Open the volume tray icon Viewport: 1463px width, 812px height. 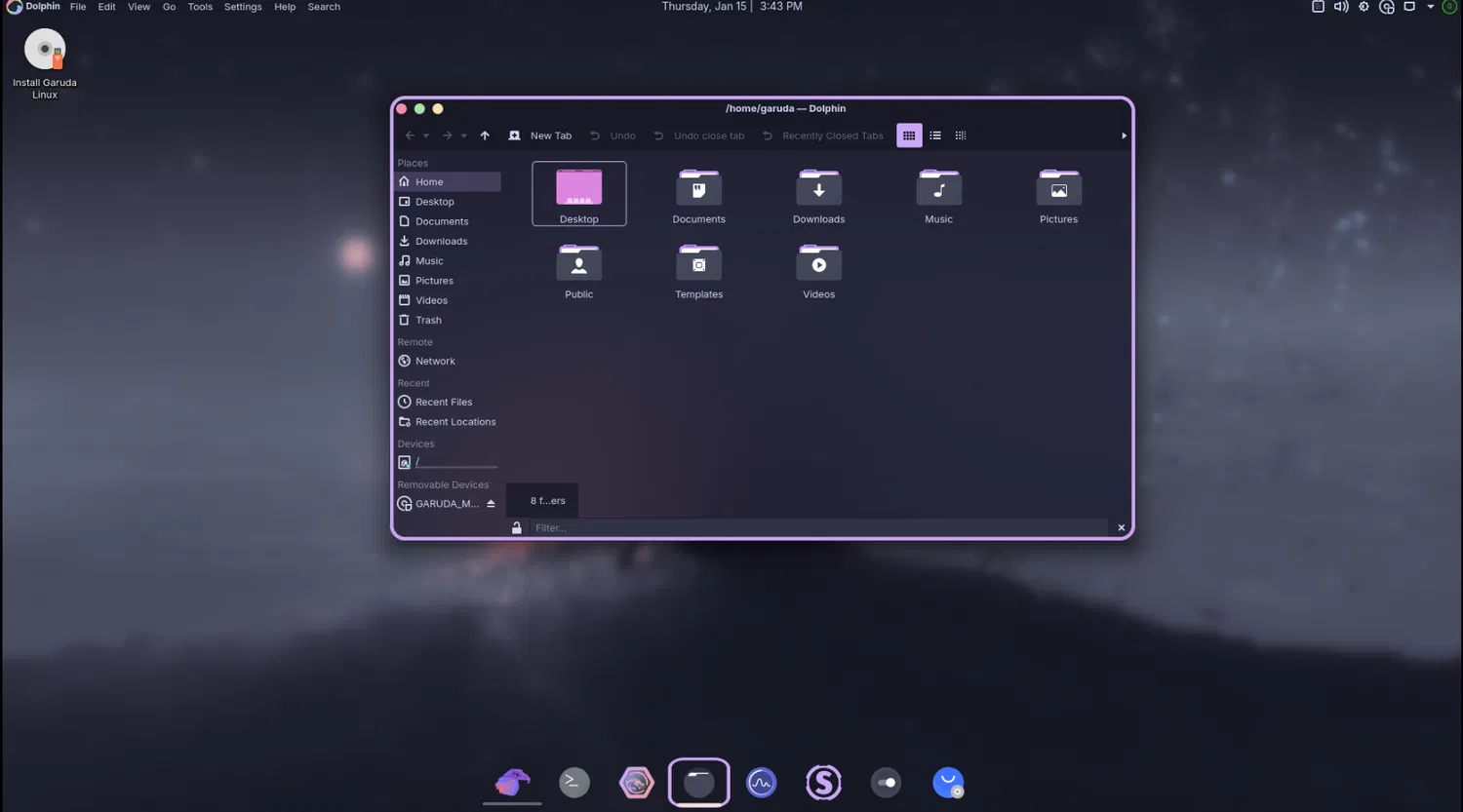(x=1341, y=7)
